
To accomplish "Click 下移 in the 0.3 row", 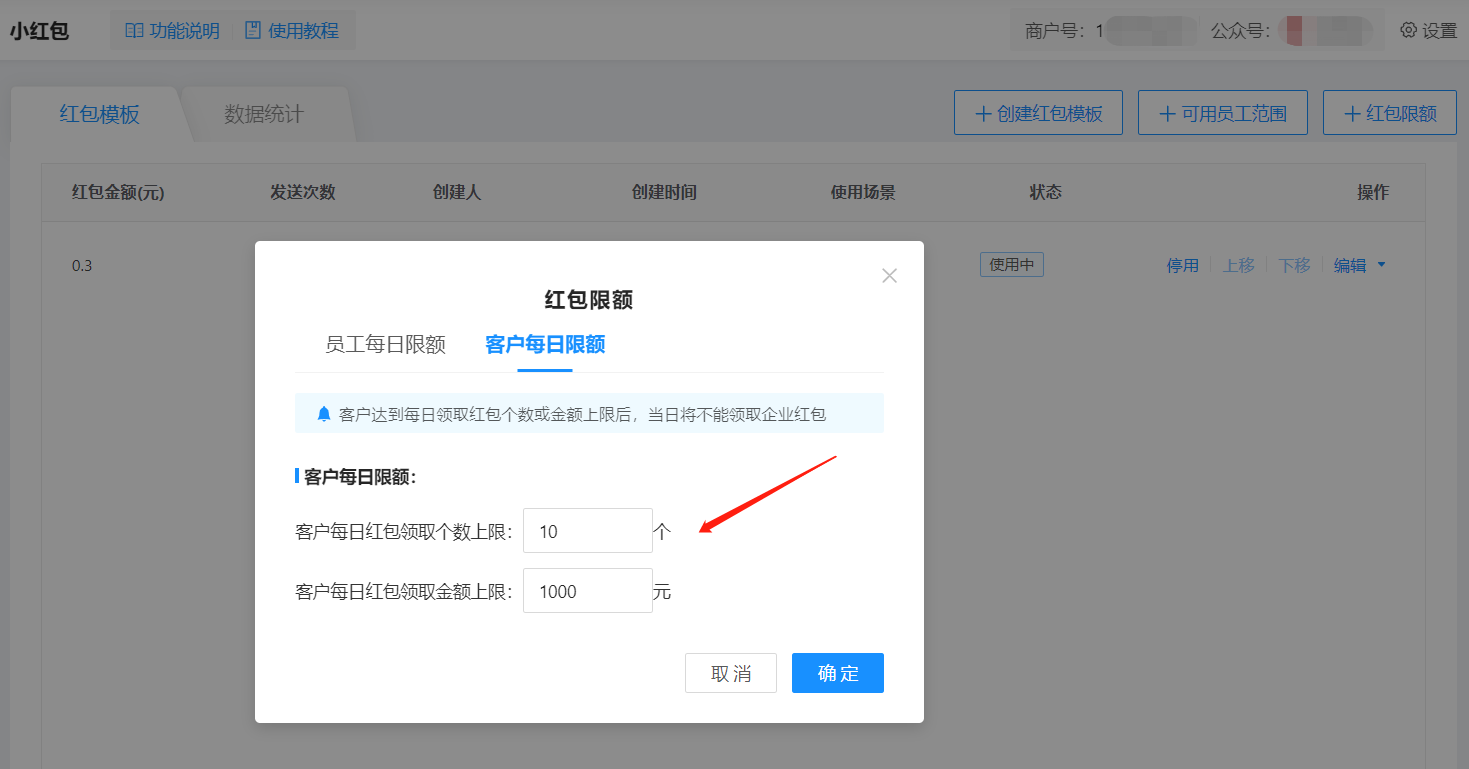I will pos(1294,265).
